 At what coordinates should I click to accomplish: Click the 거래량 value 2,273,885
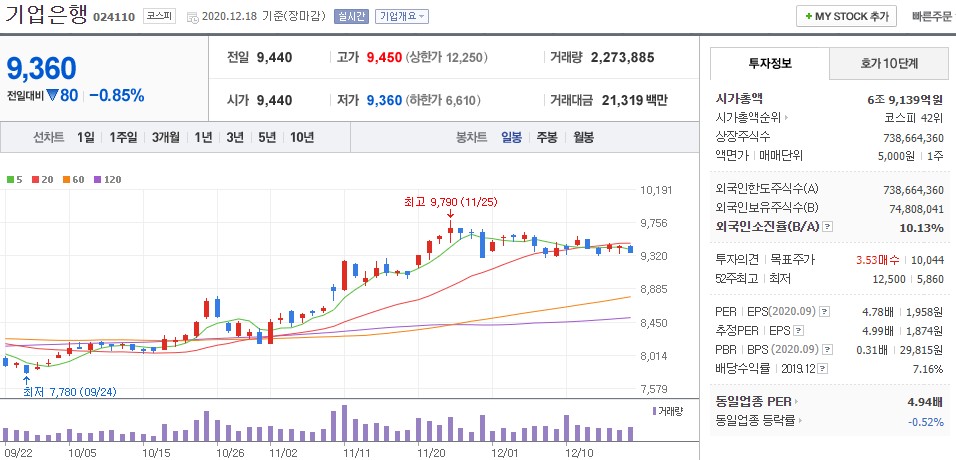coord(622,58)
